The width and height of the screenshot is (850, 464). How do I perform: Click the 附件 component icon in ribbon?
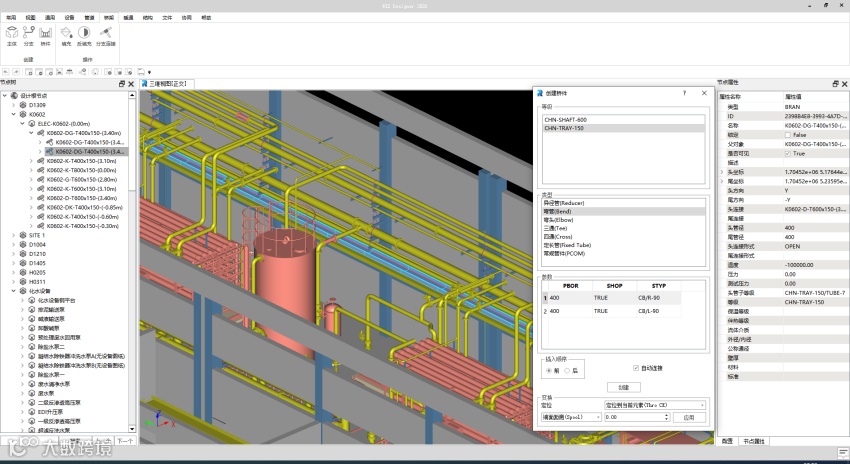[x=46, y=34]
